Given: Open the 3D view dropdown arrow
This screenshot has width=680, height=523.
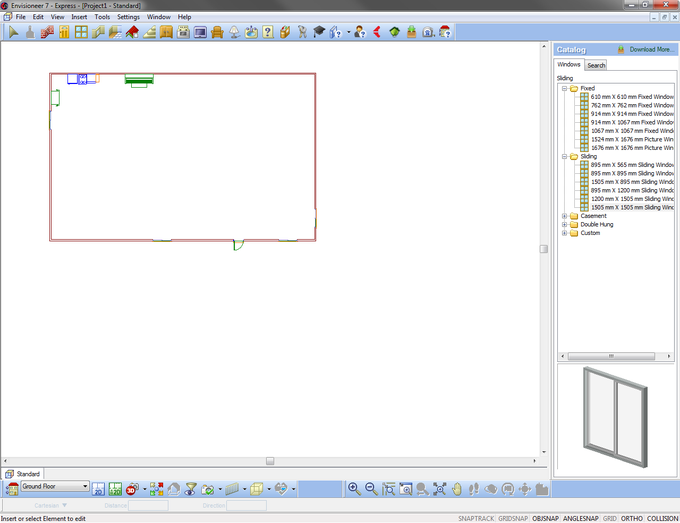Looking at the screenshot, I should pyautogui.click(x=144, y=489).
